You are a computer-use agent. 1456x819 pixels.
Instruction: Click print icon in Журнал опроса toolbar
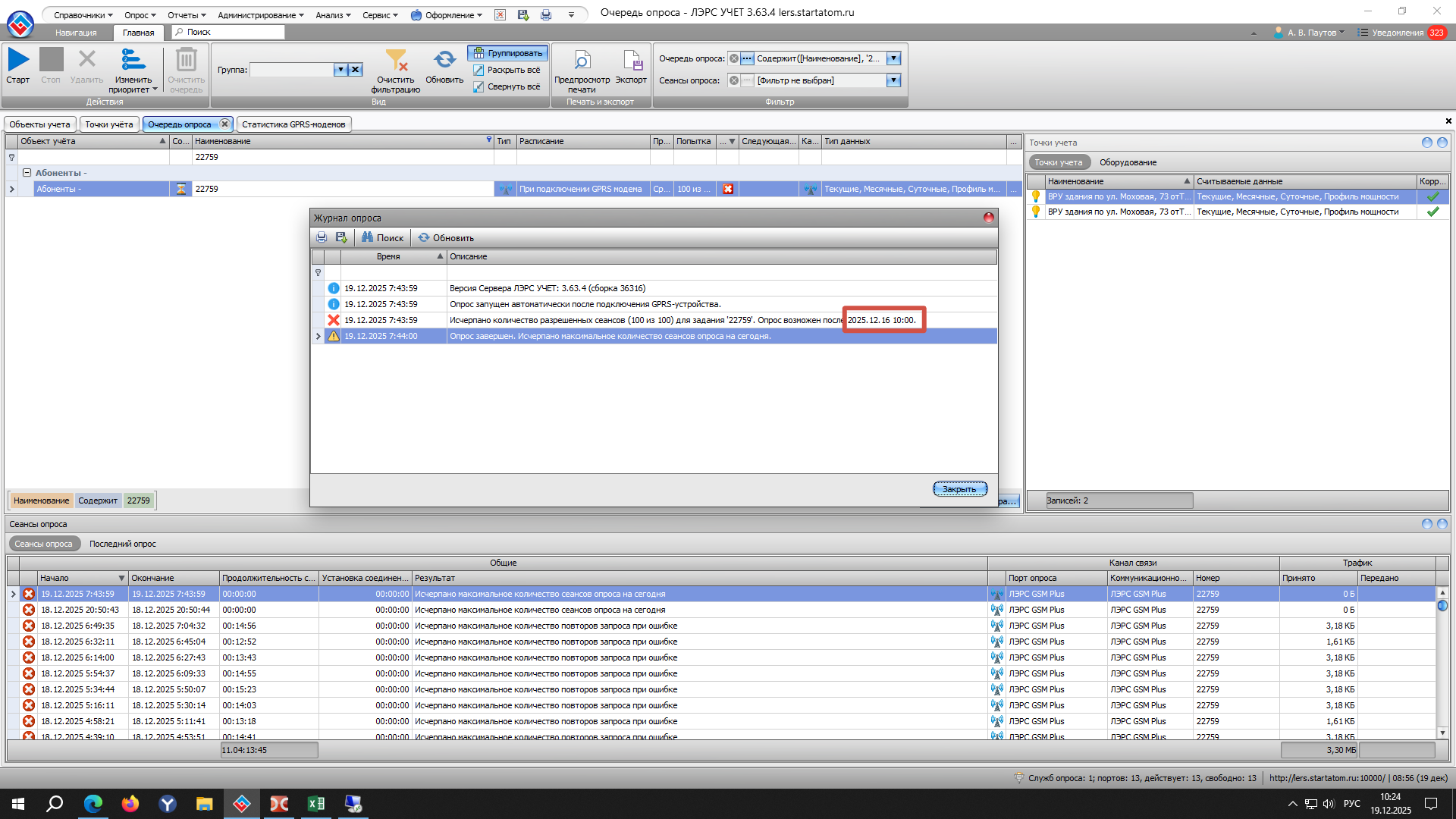point(322,237)
